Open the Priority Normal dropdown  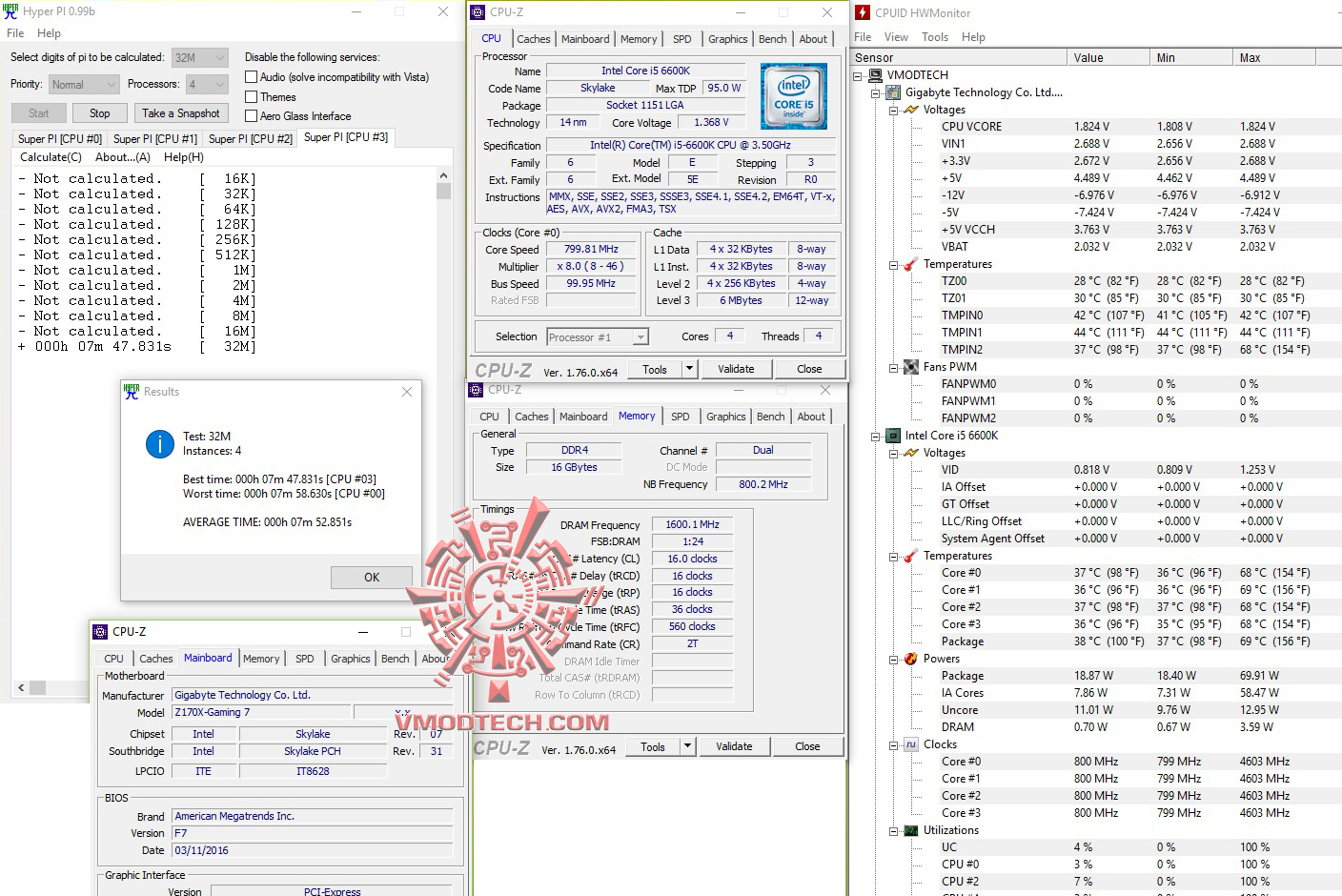pyautogui.click(x=84, y=85)
